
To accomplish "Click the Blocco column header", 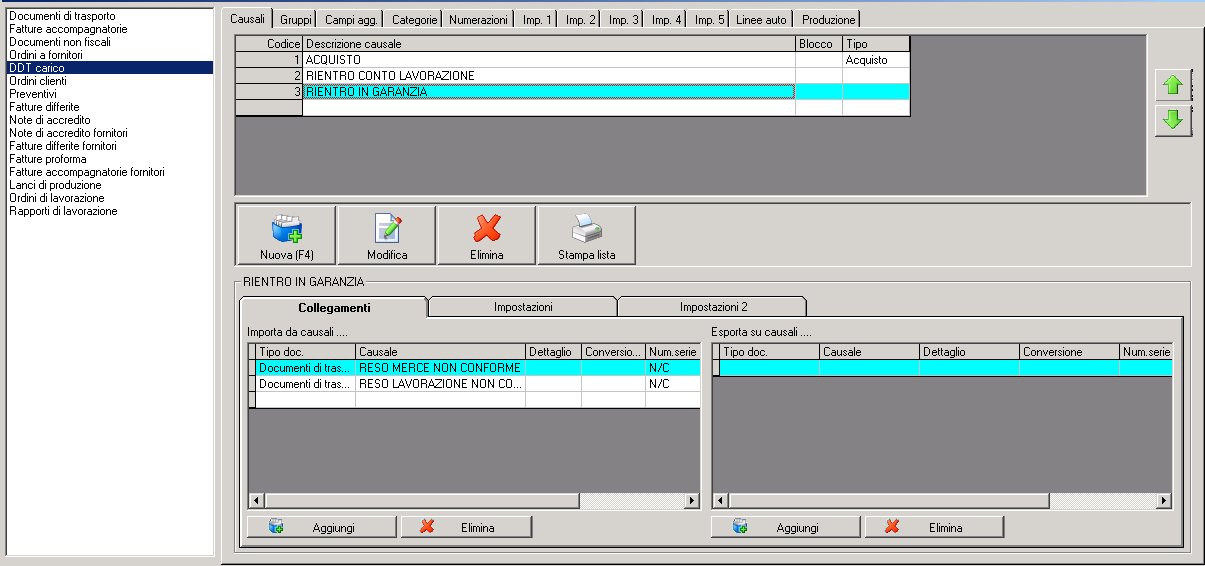I will pyautogui.click(x=819, y=44).
